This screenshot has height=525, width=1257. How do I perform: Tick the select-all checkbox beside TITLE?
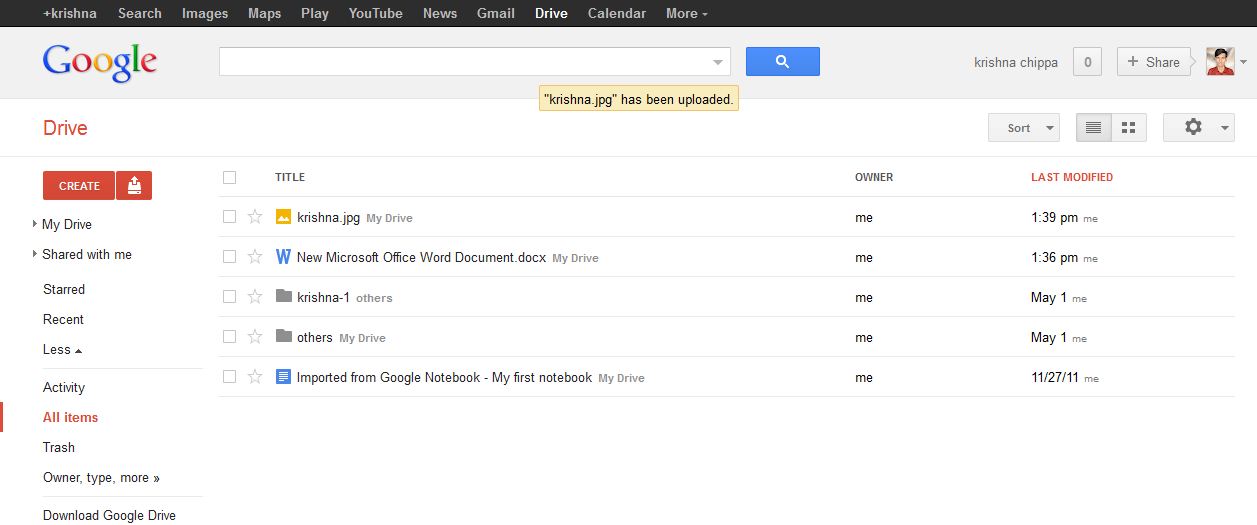[x=230, y=177]
